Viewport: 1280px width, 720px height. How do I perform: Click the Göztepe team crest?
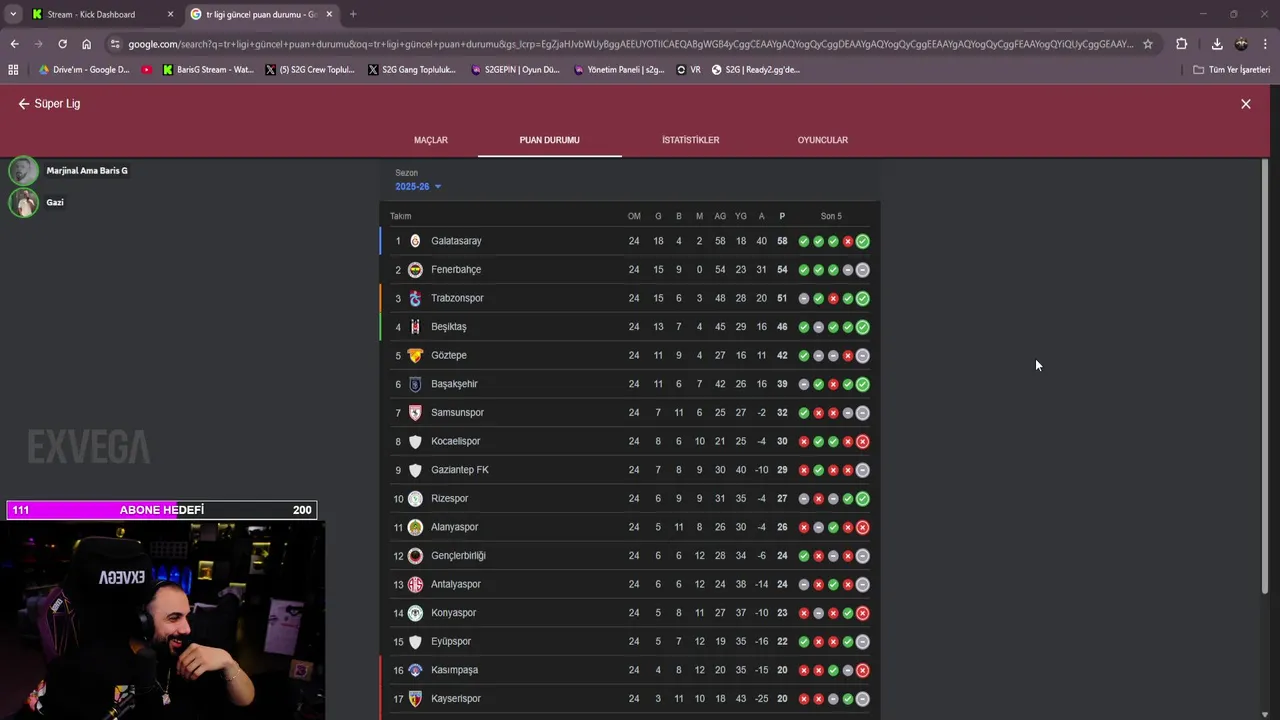pyautogui.click(x=415, y=355)
